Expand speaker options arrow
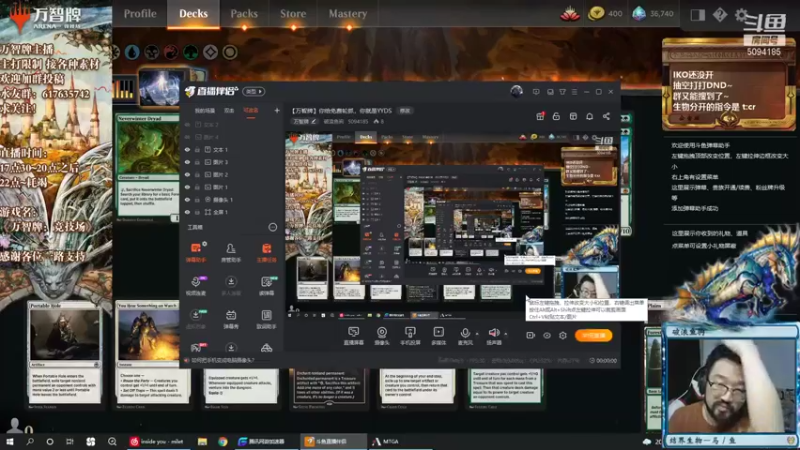Image resolution: width=800 pixels, height=450 pixels. pyautogui.click(x=506, y=334)
